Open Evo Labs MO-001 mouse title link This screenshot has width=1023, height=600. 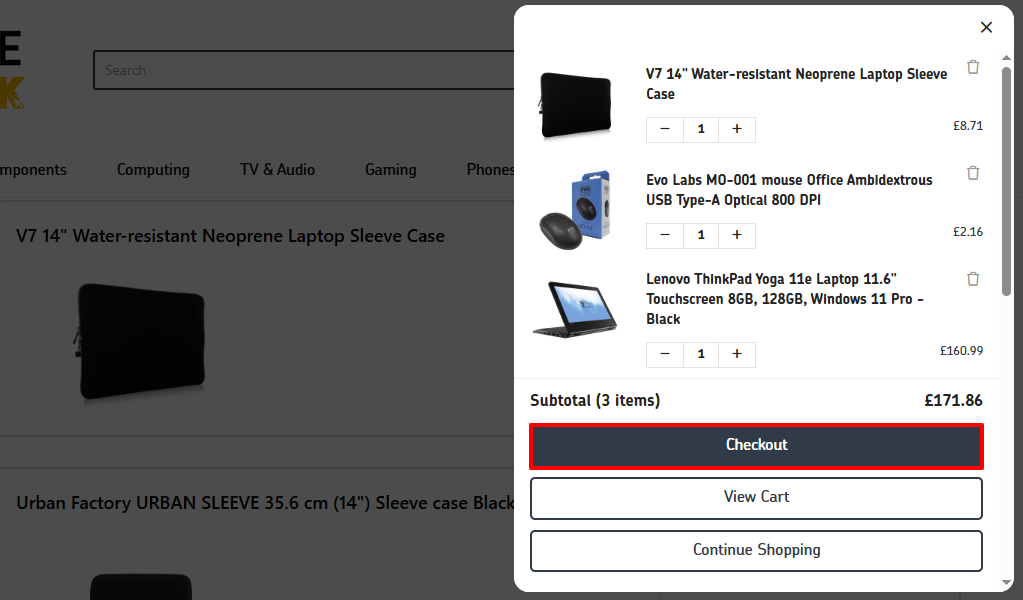[x=789, y=190]
